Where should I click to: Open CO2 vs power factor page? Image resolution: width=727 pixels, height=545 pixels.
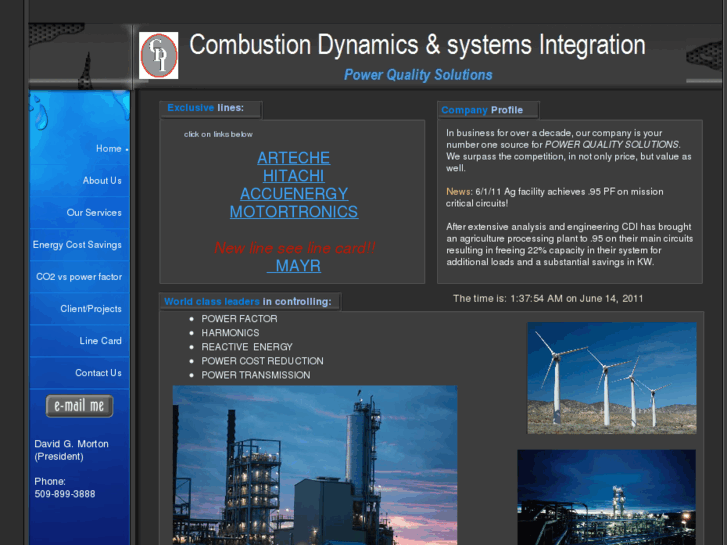[79, 277]
